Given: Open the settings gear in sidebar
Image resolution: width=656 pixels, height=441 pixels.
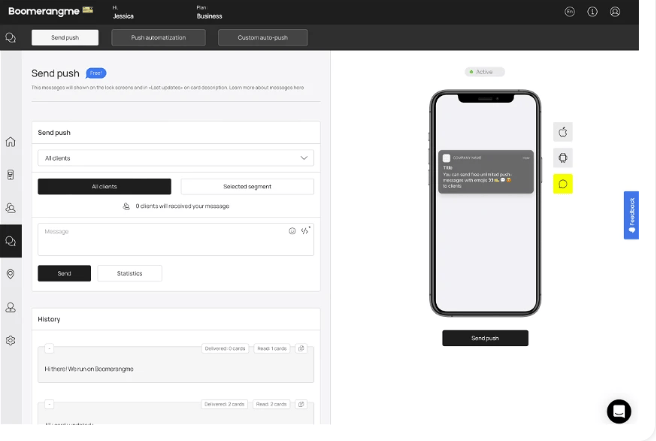Looking at the screenshot, I should click(10, 341).
